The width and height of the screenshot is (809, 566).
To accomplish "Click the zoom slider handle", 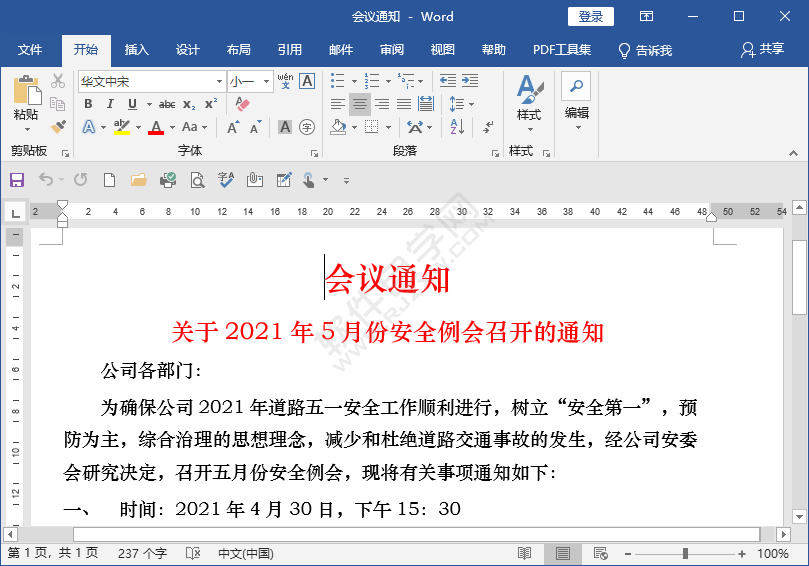I will (x=685, y=554).
